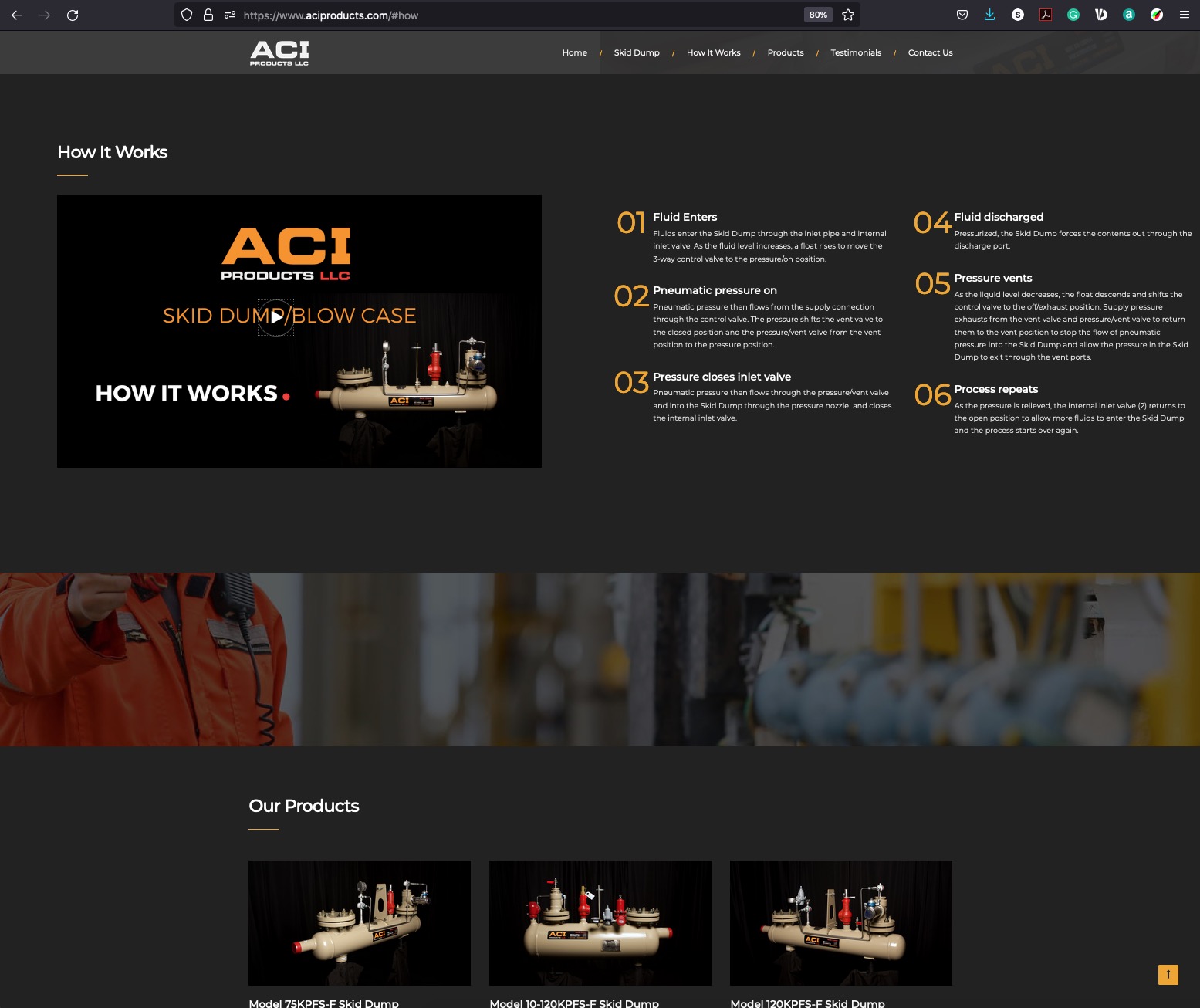The width and height of the screenshot is (1200, 1008).
Task: Bookmark this page with the star
Action: click(x=848, y=15)
